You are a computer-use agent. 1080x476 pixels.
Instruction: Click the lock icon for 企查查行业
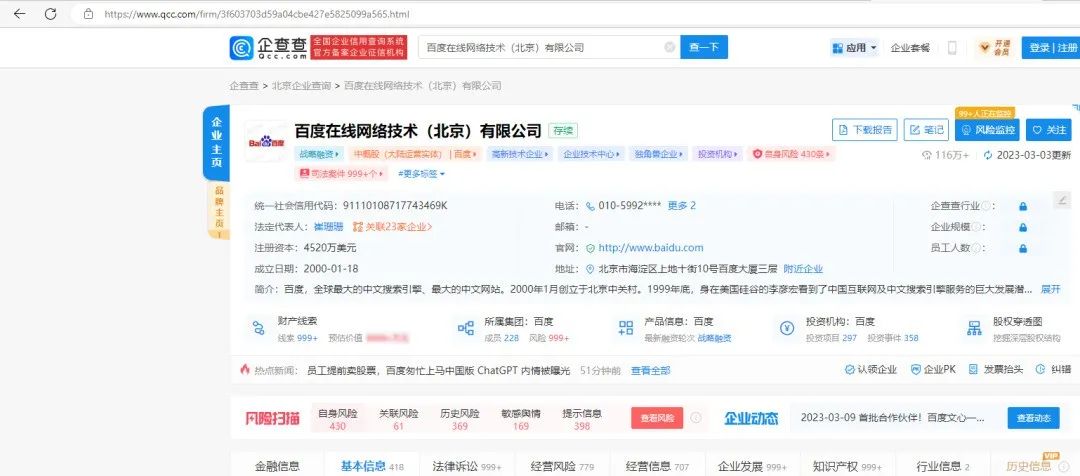pos(1023,206)
